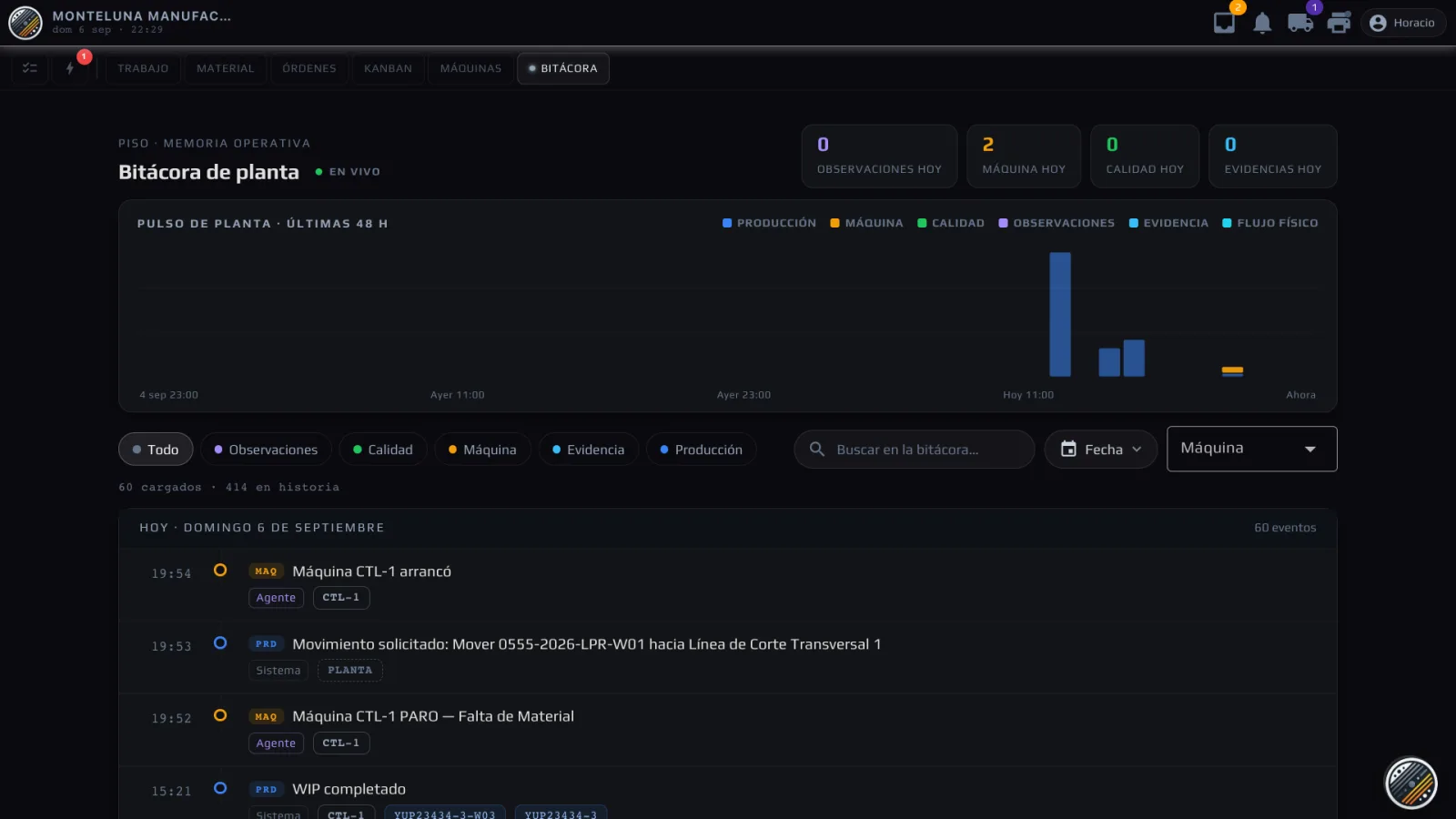
Task: Toggle the Calidad filter chip
Action: pos(383,450)
